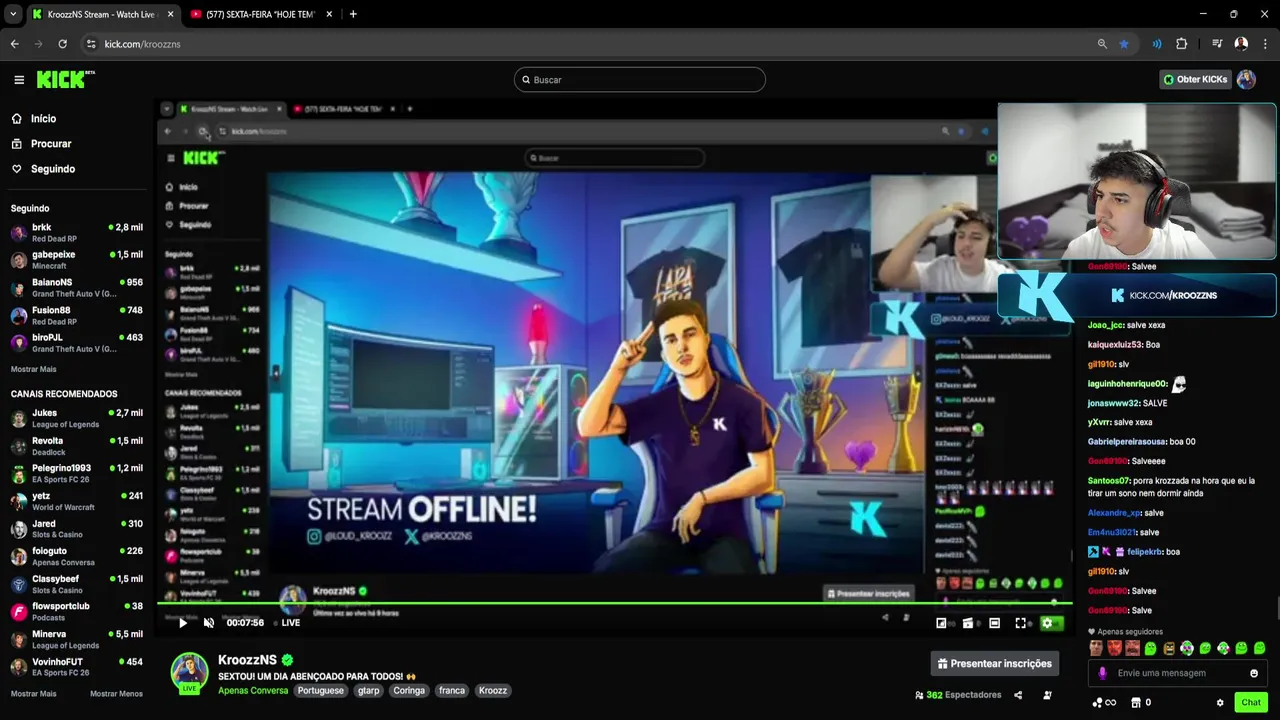This screenshot has height=720, width=1280.
Task: Open Apenas Conversa category link
Action: coord(253,690)
